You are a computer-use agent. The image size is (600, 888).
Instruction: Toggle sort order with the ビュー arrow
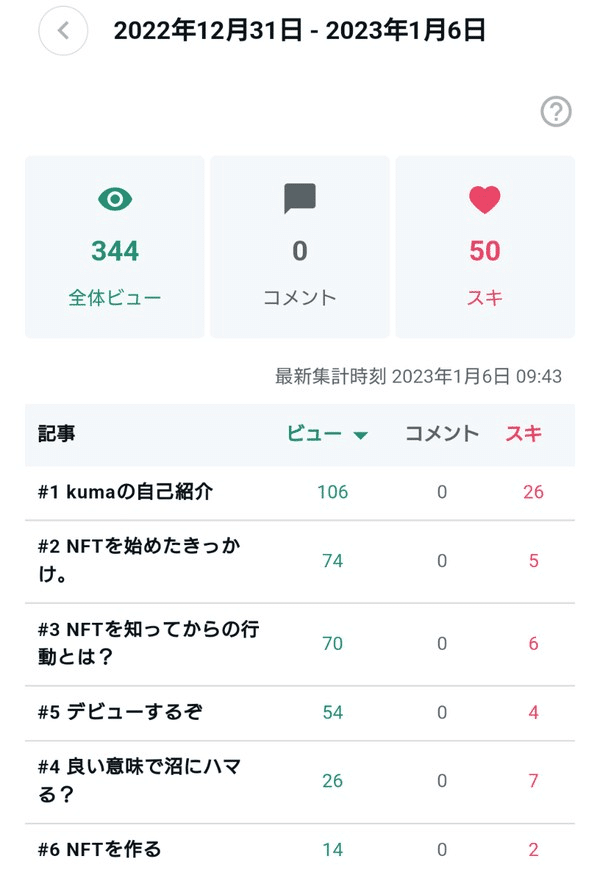point(361,435)
